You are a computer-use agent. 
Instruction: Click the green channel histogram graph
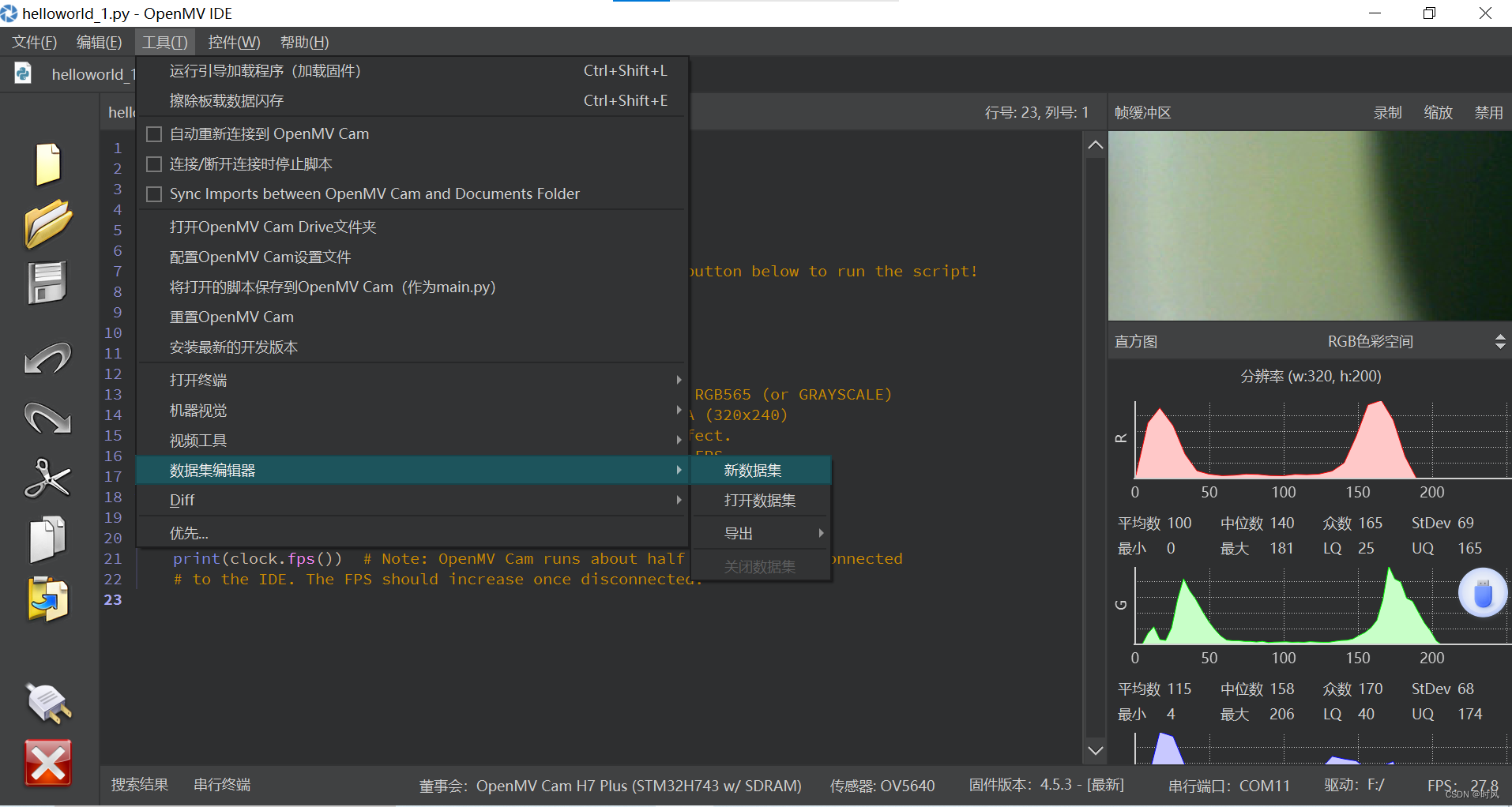click(1322, 605)
